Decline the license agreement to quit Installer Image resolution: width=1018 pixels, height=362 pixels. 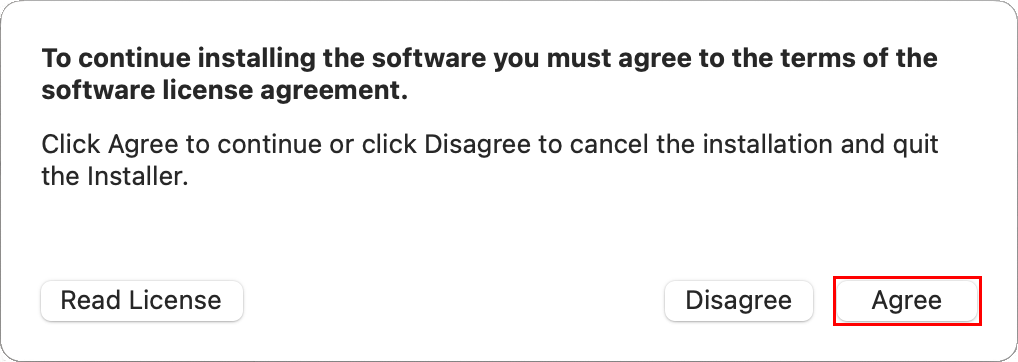739,300
